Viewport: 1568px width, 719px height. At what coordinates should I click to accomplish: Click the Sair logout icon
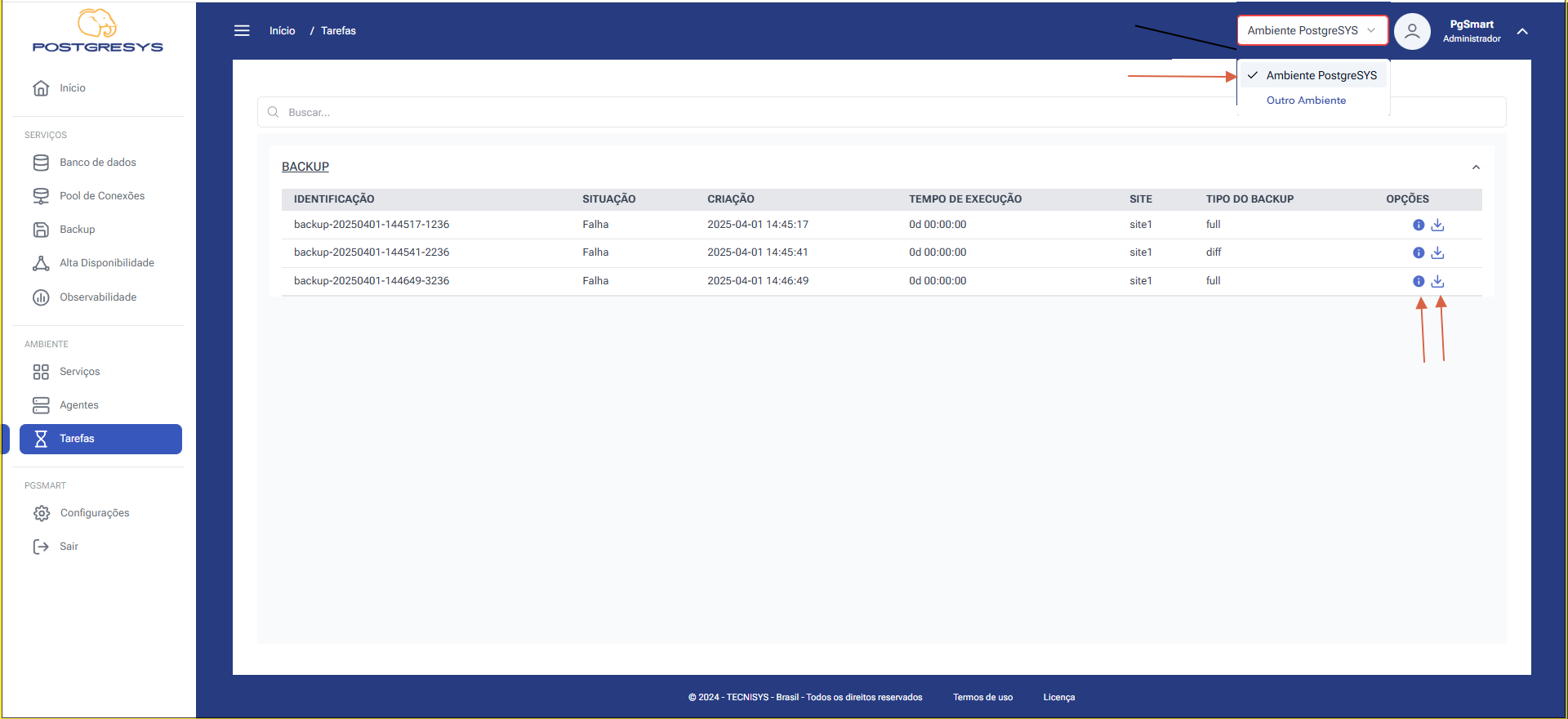(41, 547)
